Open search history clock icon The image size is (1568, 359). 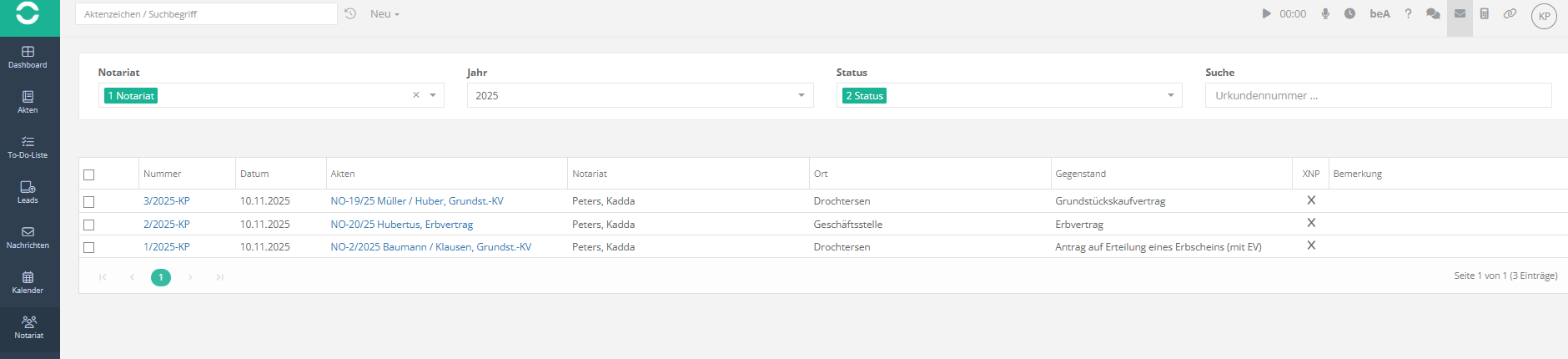click(350, 13)
